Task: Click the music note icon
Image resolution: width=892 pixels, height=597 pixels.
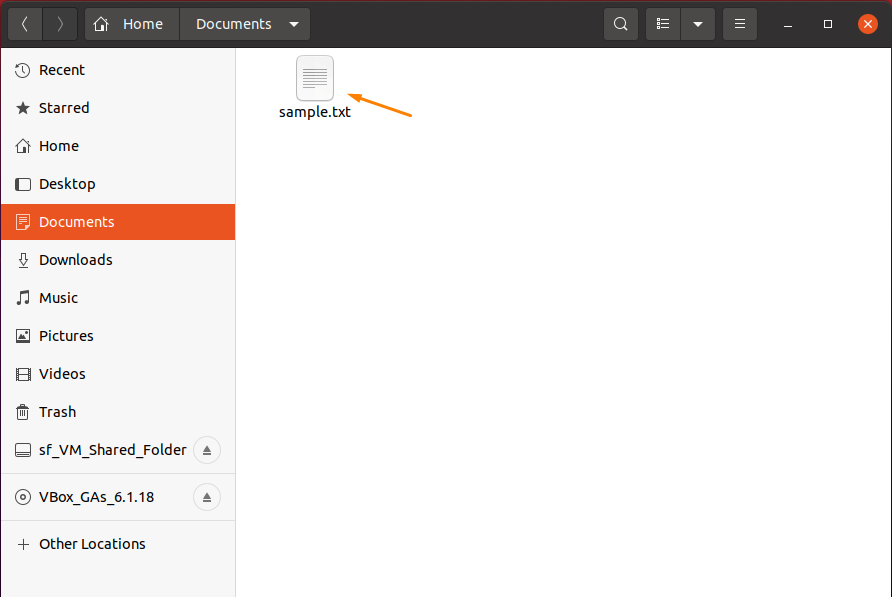Action: coord(23,298)
